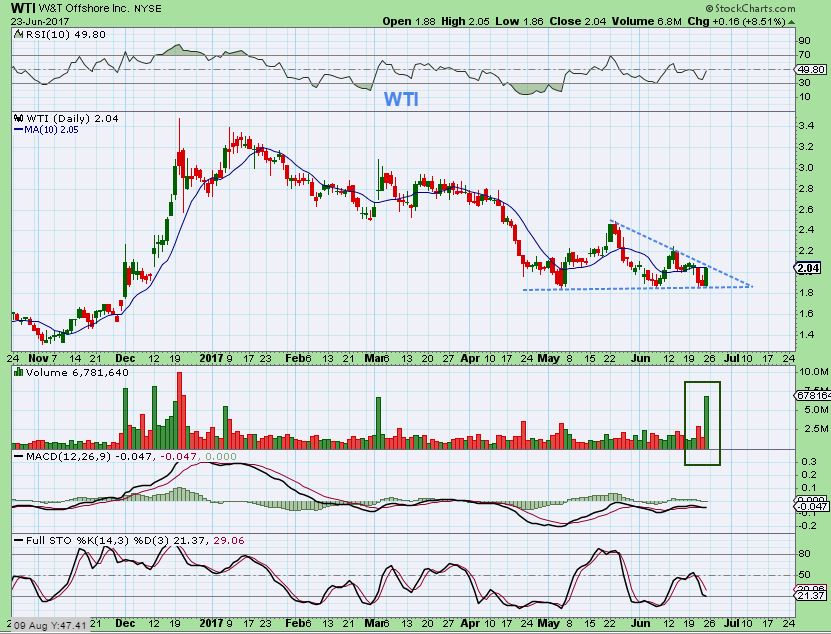Click the -0.047 MACD value tag on right axis

tap(813, 507)
